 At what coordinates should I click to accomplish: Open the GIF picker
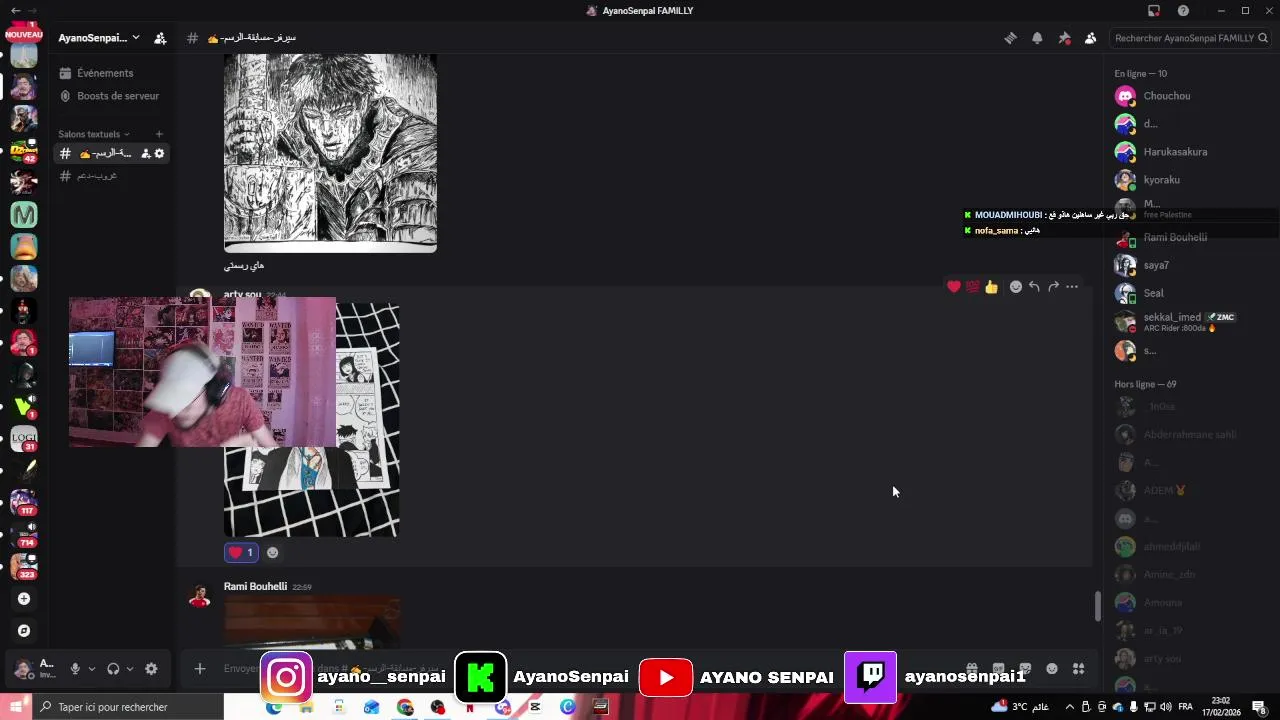click(x=998, y=669)
